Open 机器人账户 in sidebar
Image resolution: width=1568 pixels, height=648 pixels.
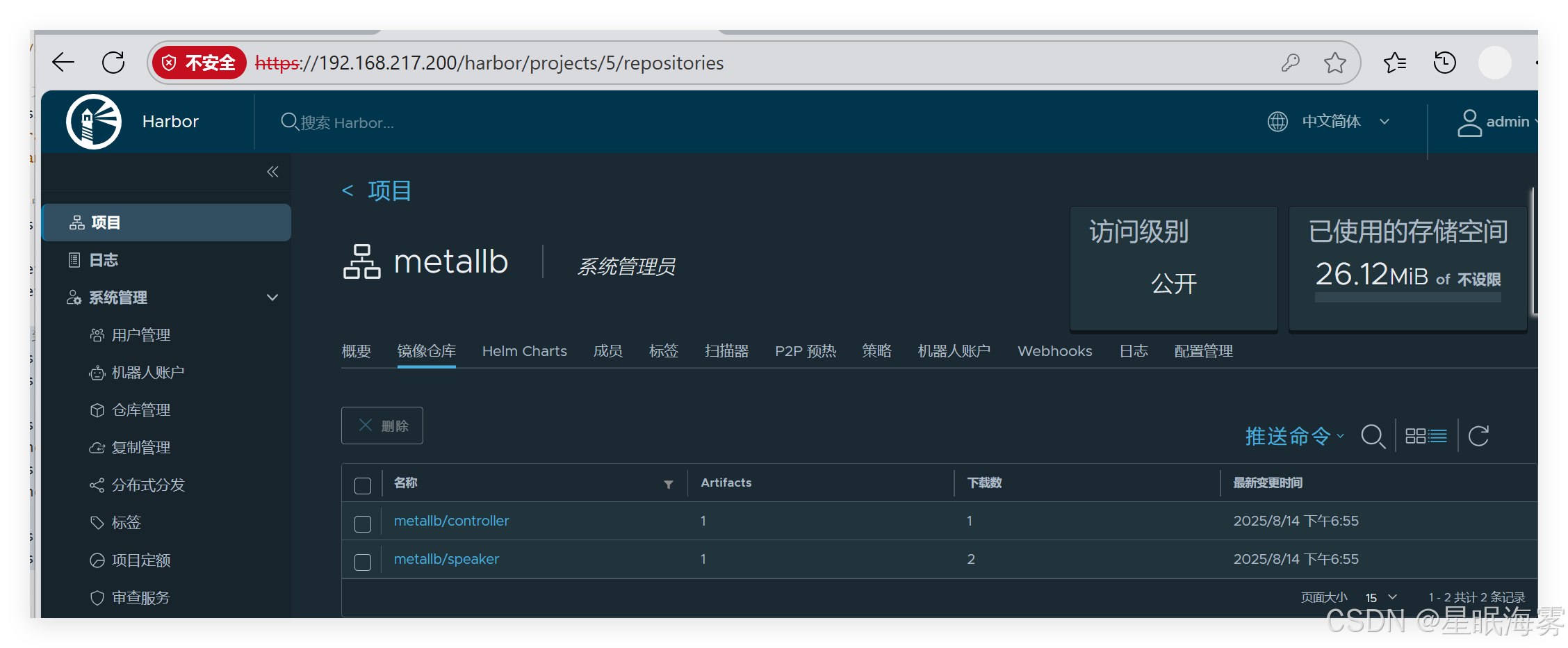tap(148, 373)
